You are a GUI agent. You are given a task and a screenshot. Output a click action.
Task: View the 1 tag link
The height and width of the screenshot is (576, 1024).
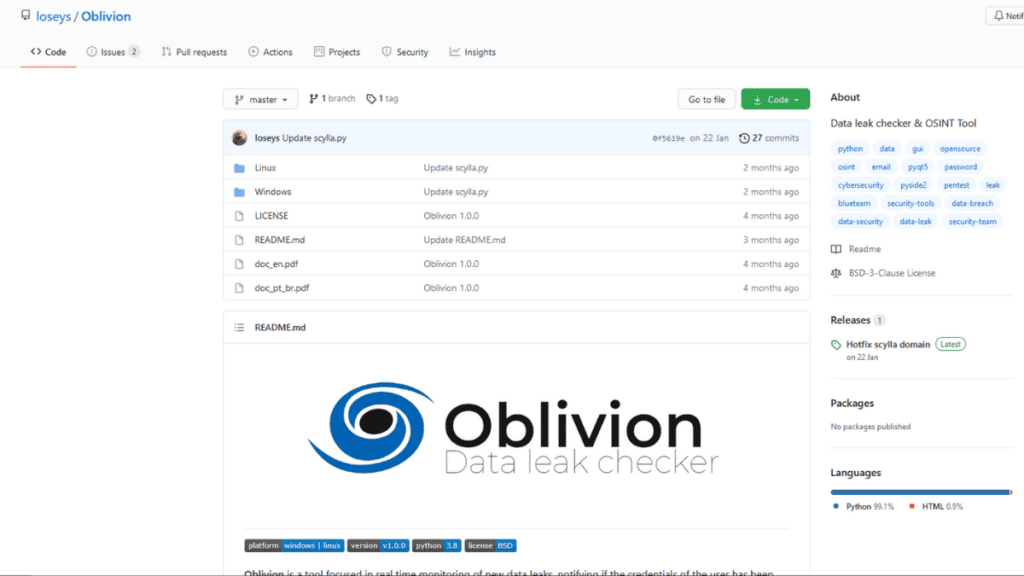tap(382, 99)
